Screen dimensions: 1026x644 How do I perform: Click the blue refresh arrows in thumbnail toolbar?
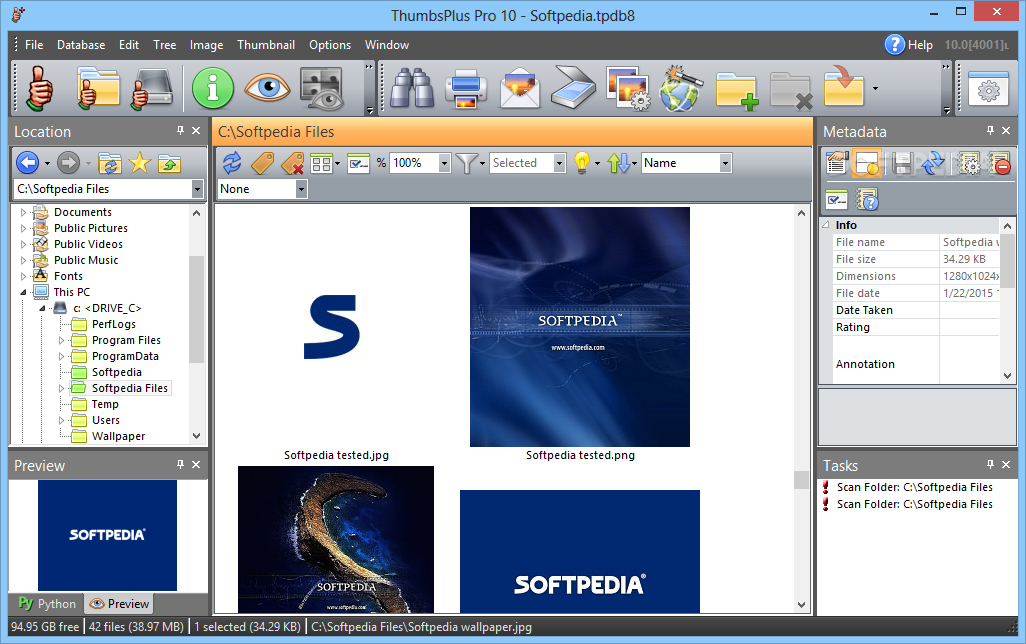232,163
